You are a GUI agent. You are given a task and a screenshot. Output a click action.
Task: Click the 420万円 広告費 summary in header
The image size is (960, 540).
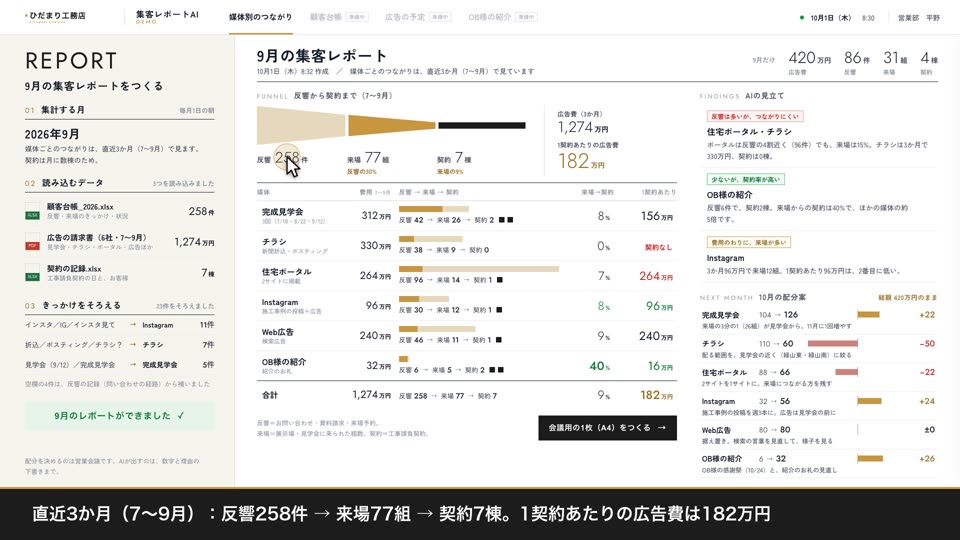(809, 62)
